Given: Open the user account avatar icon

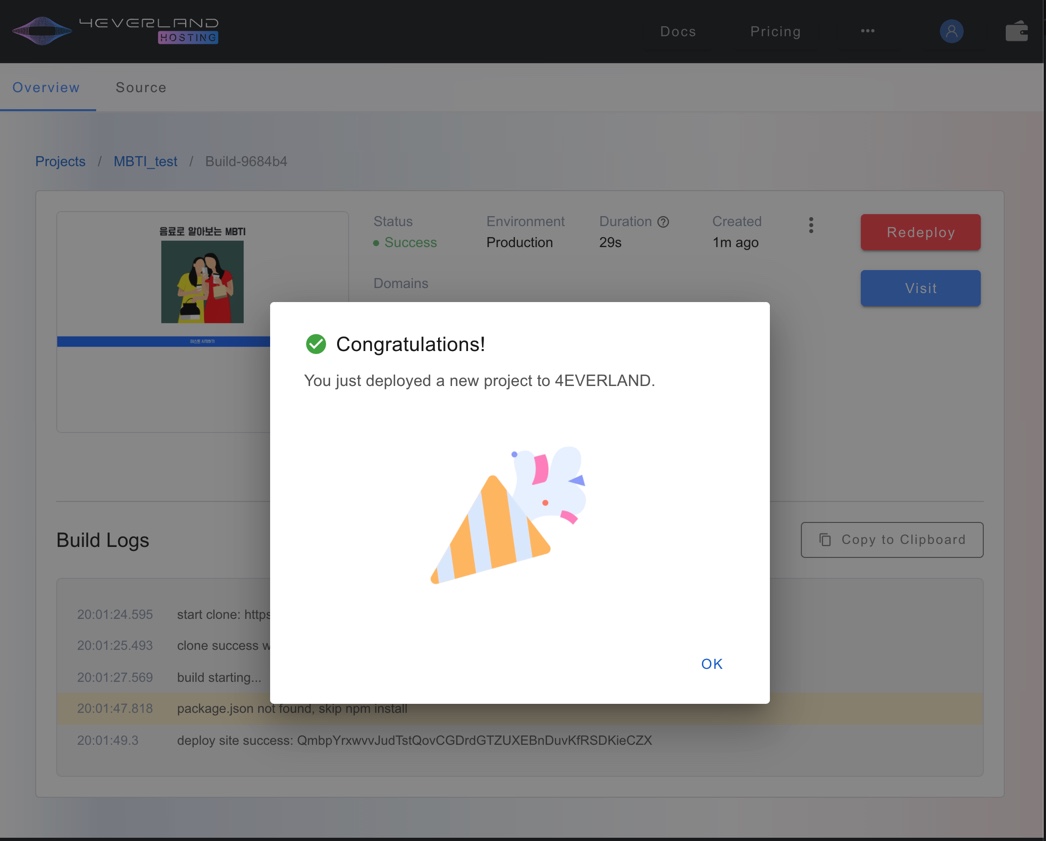Looking at the screenshot, I should [951, 31].
